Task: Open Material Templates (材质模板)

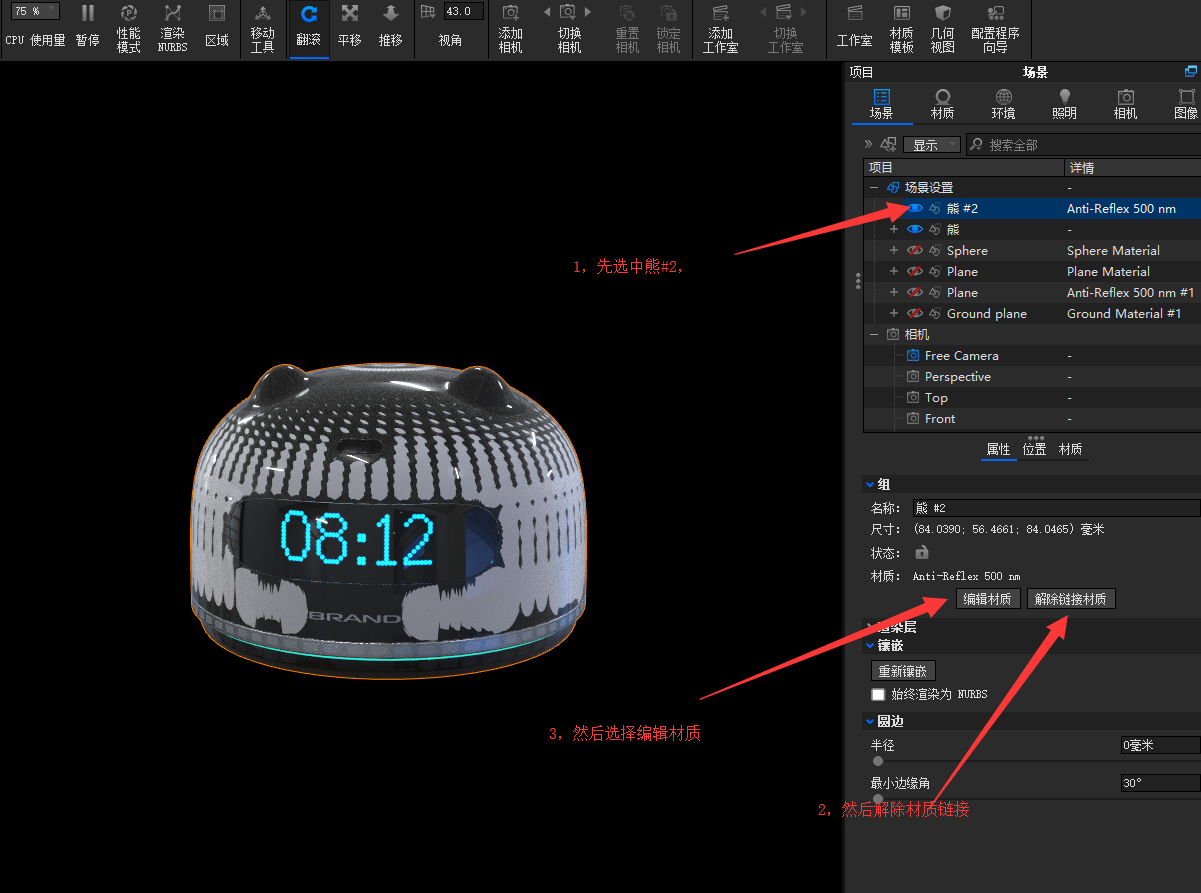Action: tap(902, 28)
